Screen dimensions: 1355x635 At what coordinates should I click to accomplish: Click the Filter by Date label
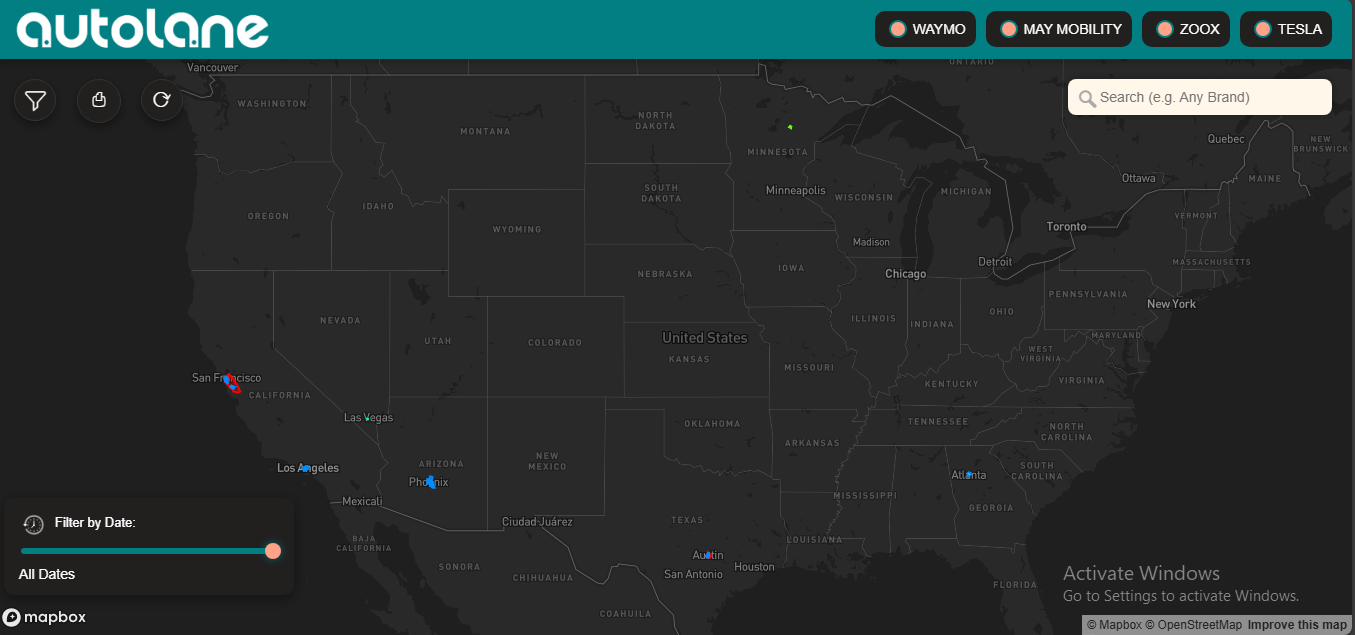95,522
